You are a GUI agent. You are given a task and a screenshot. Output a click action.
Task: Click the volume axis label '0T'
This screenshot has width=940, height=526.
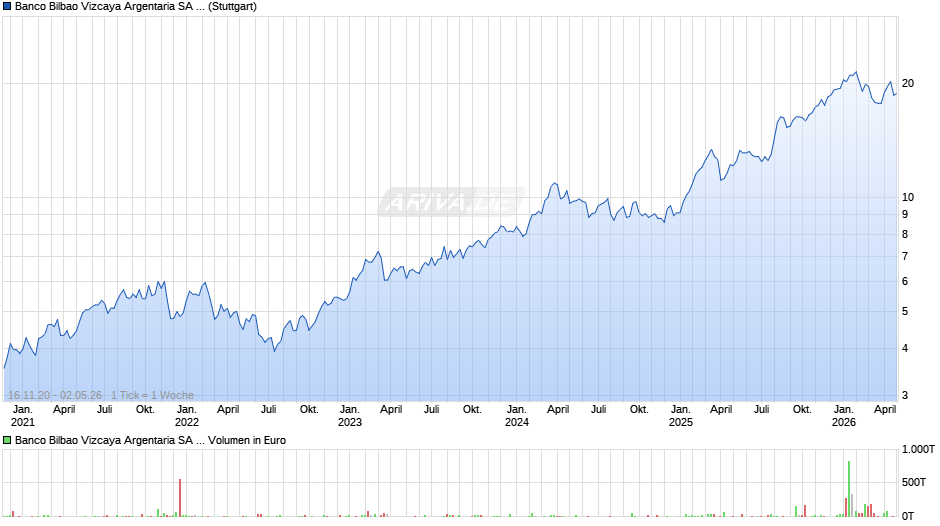pos(908,516)
